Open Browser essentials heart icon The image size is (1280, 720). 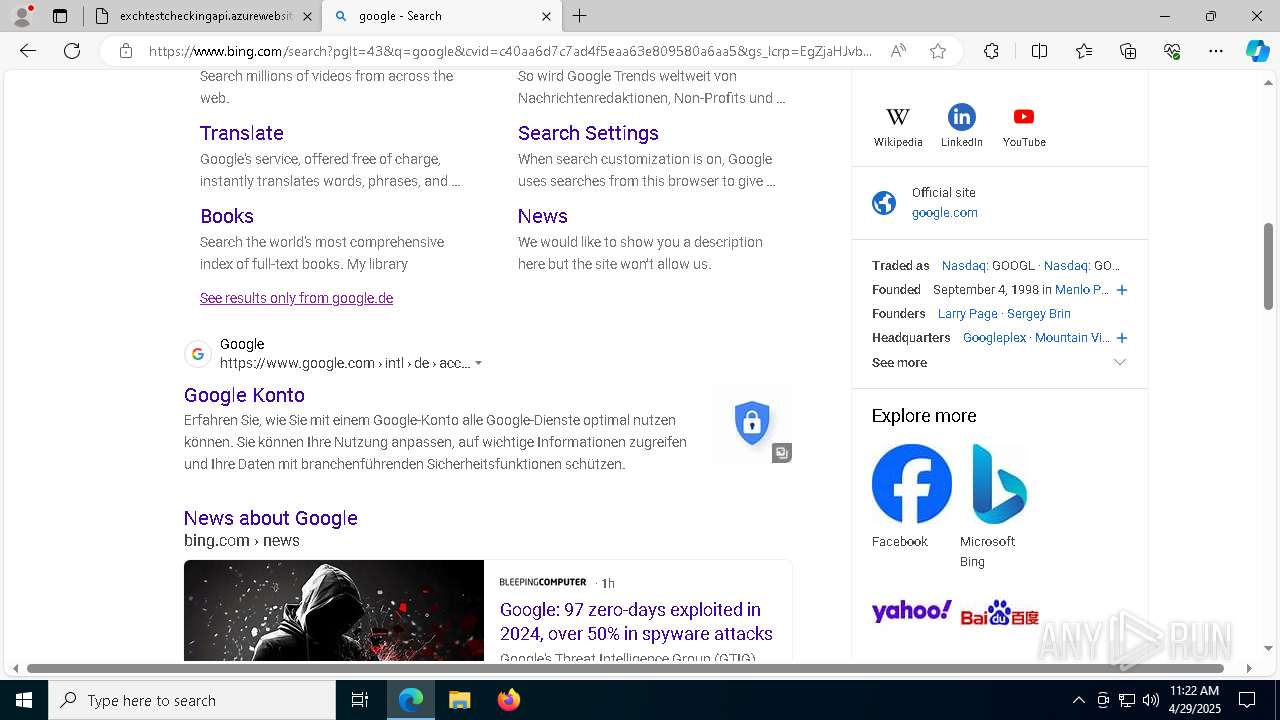[x=1172, y=51]
